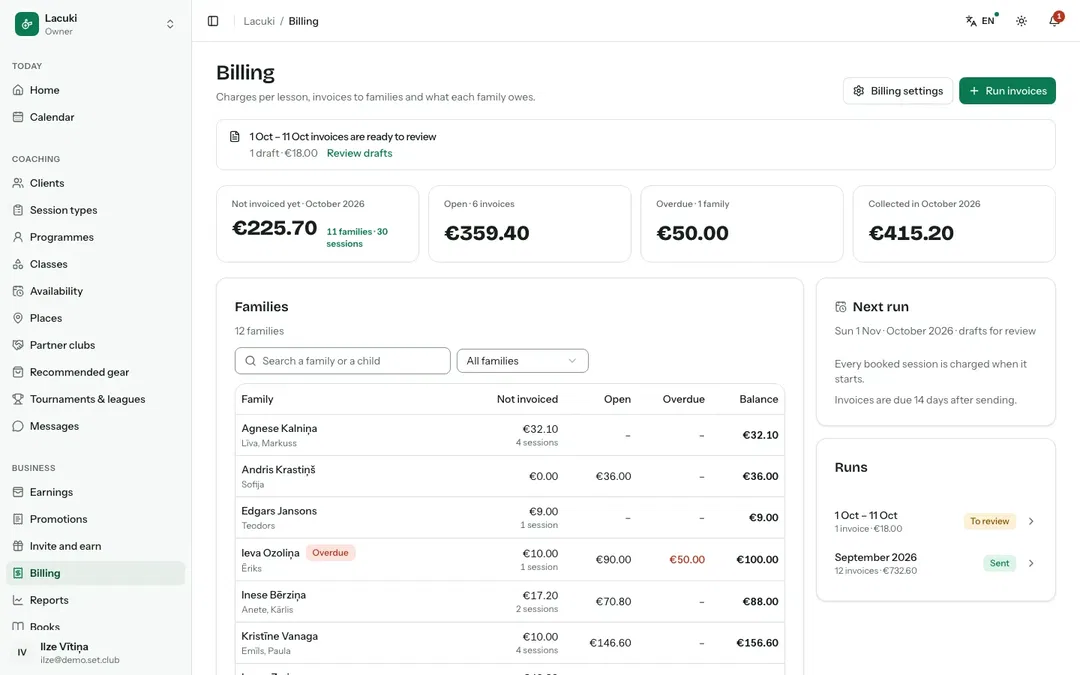Viewport: 1080px width, 675px height.
Task: Open Reports in the sidebar
Action: (96, 600)
